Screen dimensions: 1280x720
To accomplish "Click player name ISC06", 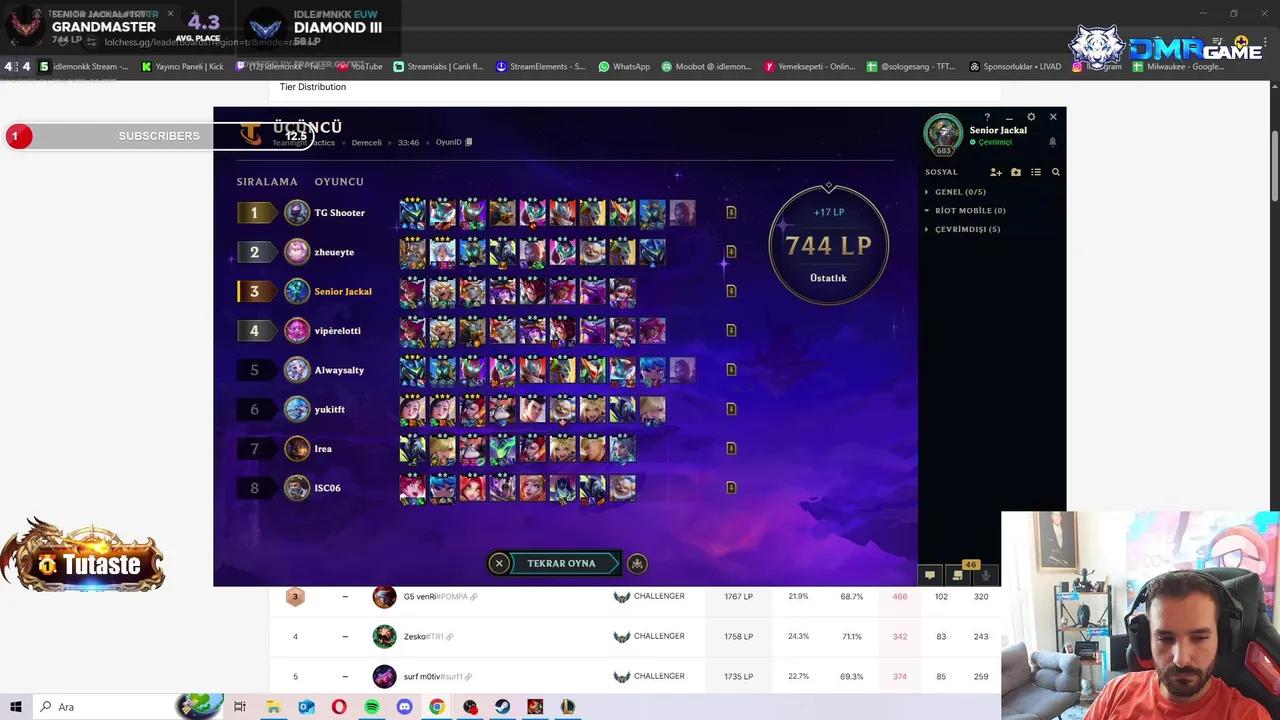I will click(x=328, y=488).
